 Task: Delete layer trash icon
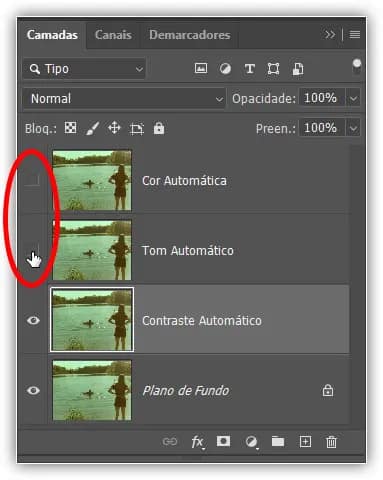[331, 442]
